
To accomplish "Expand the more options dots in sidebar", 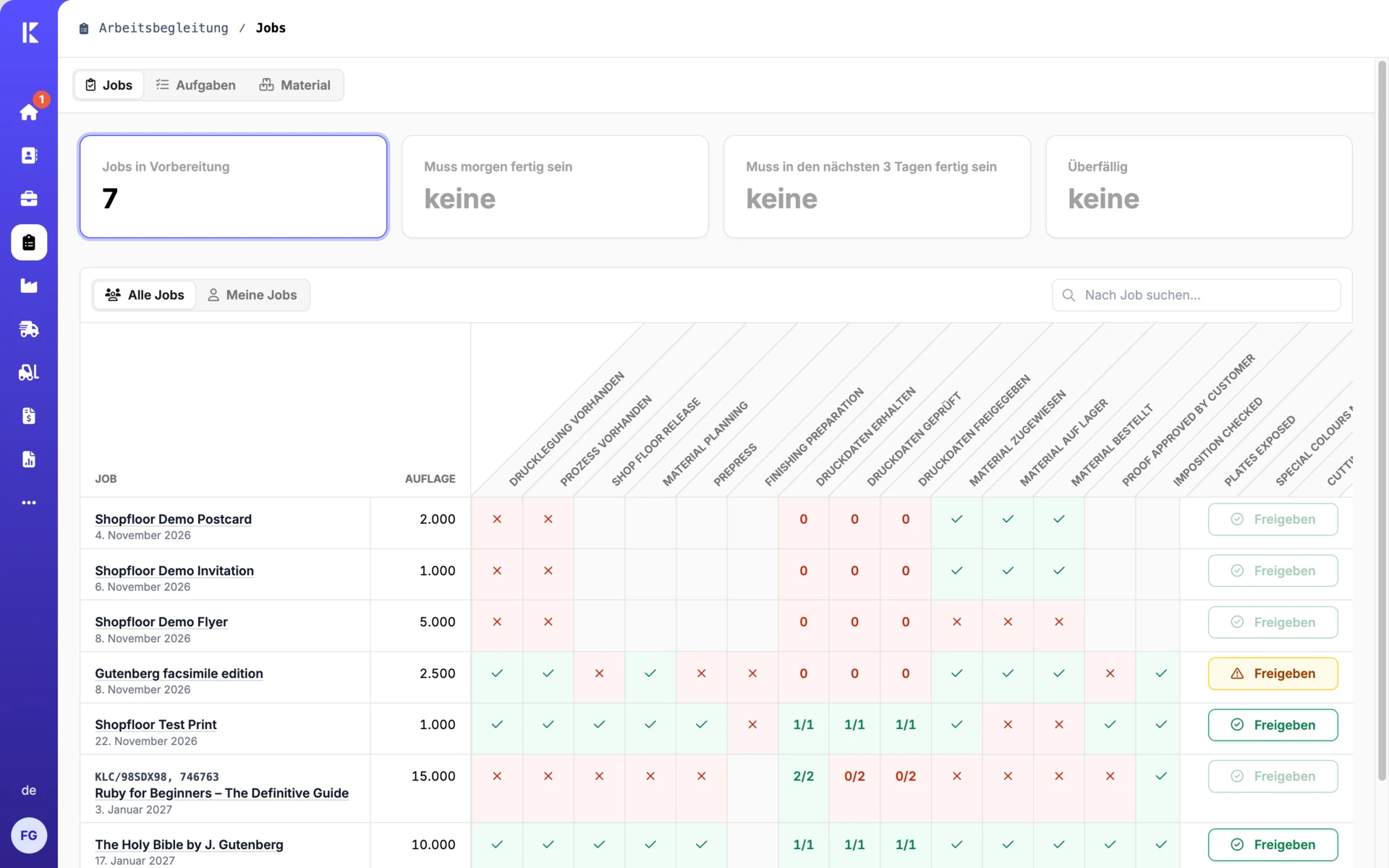I will click(29, 503).
